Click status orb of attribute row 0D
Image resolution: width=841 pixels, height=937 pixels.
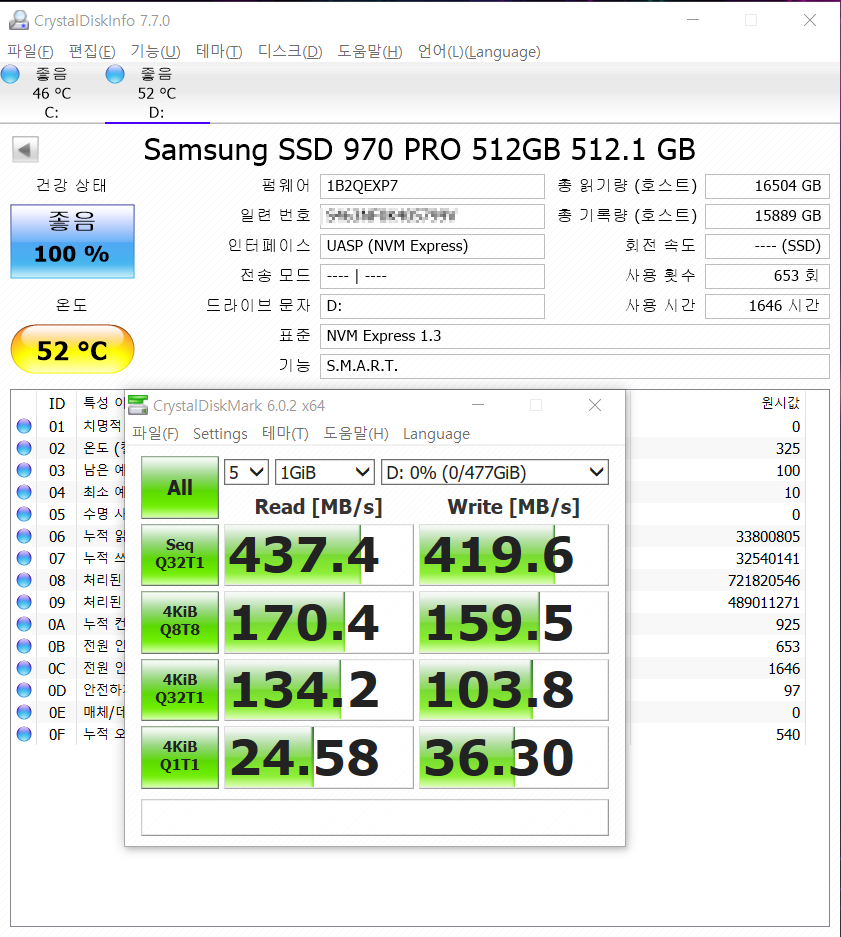[24, 690]
